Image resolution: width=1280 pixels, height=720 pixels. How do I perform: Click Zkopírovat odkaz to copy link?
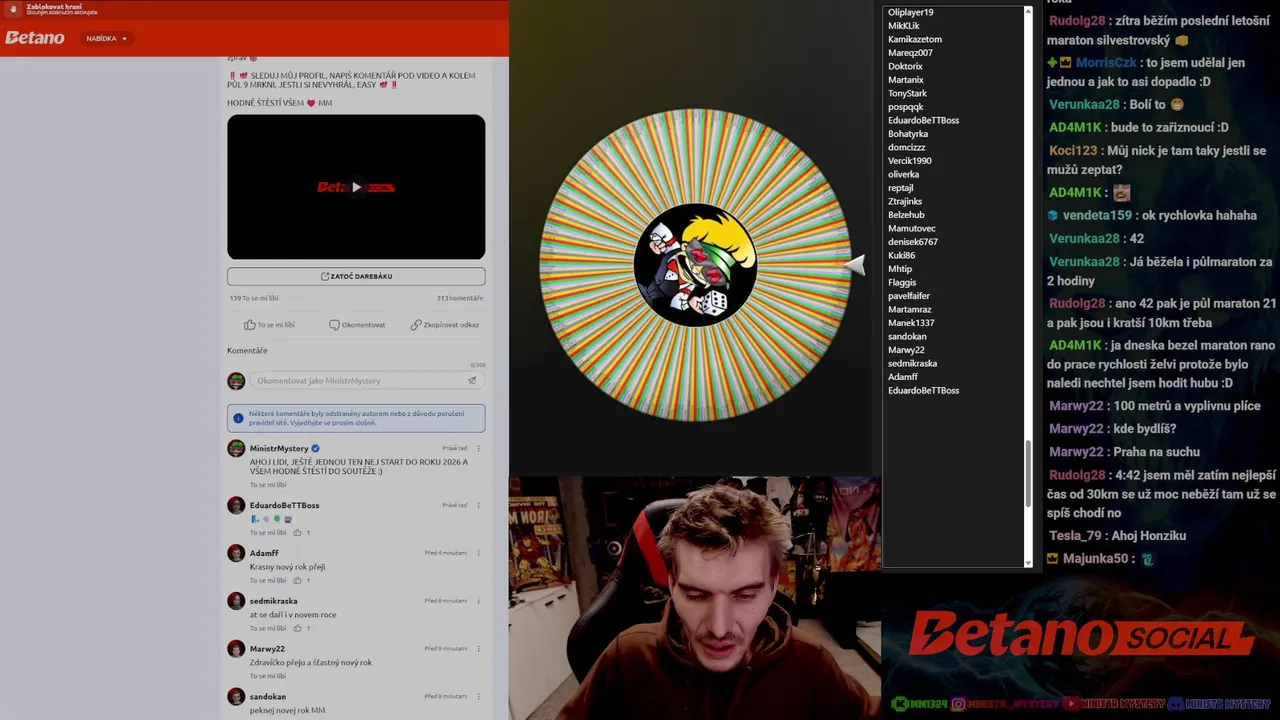444,325
